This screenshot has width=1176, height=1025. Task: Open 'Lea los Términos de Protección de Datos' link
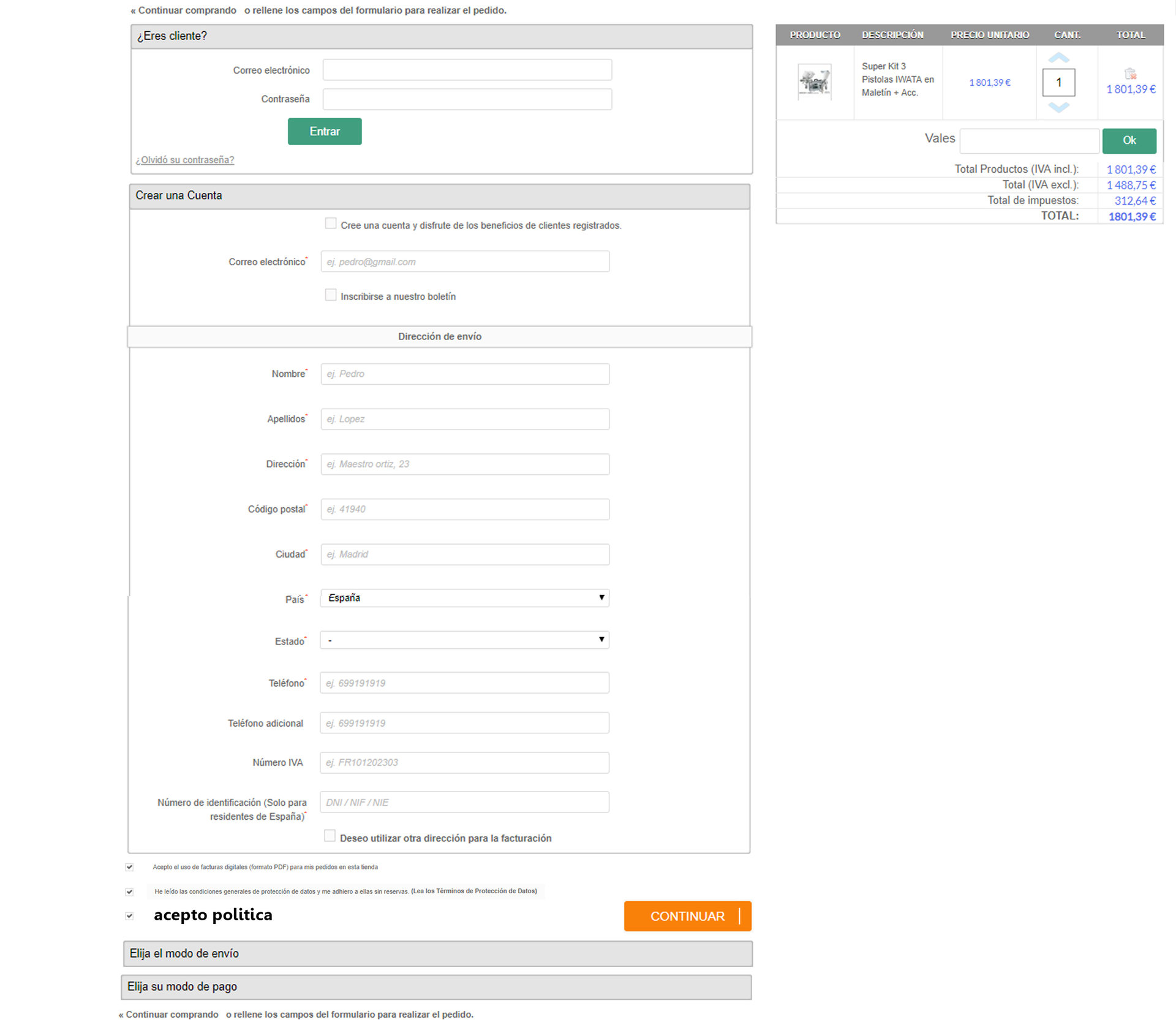click(474, 891)
